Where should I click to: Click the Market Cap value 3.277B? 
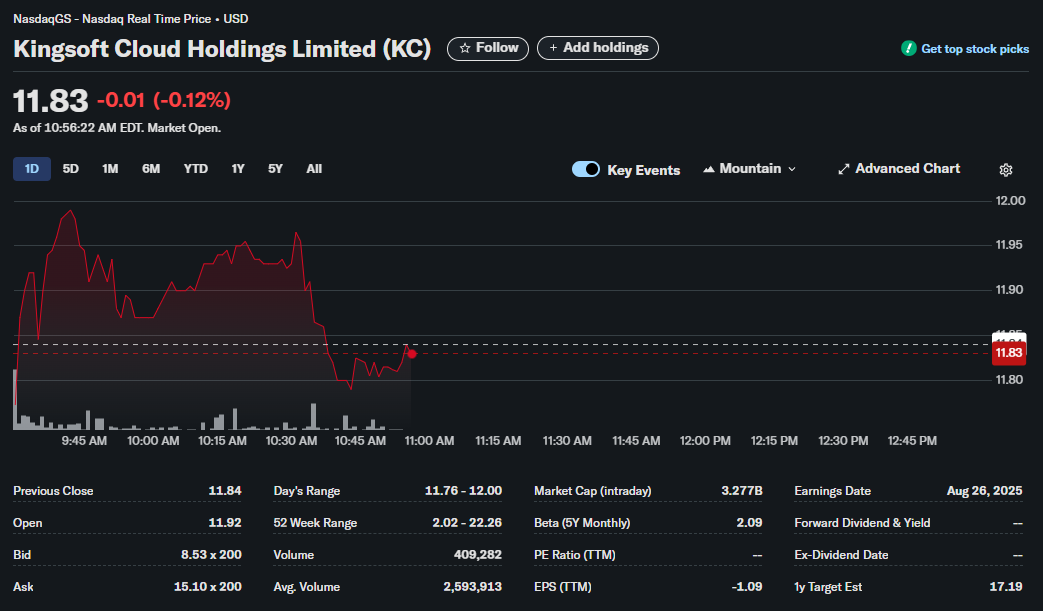(742, 491)
